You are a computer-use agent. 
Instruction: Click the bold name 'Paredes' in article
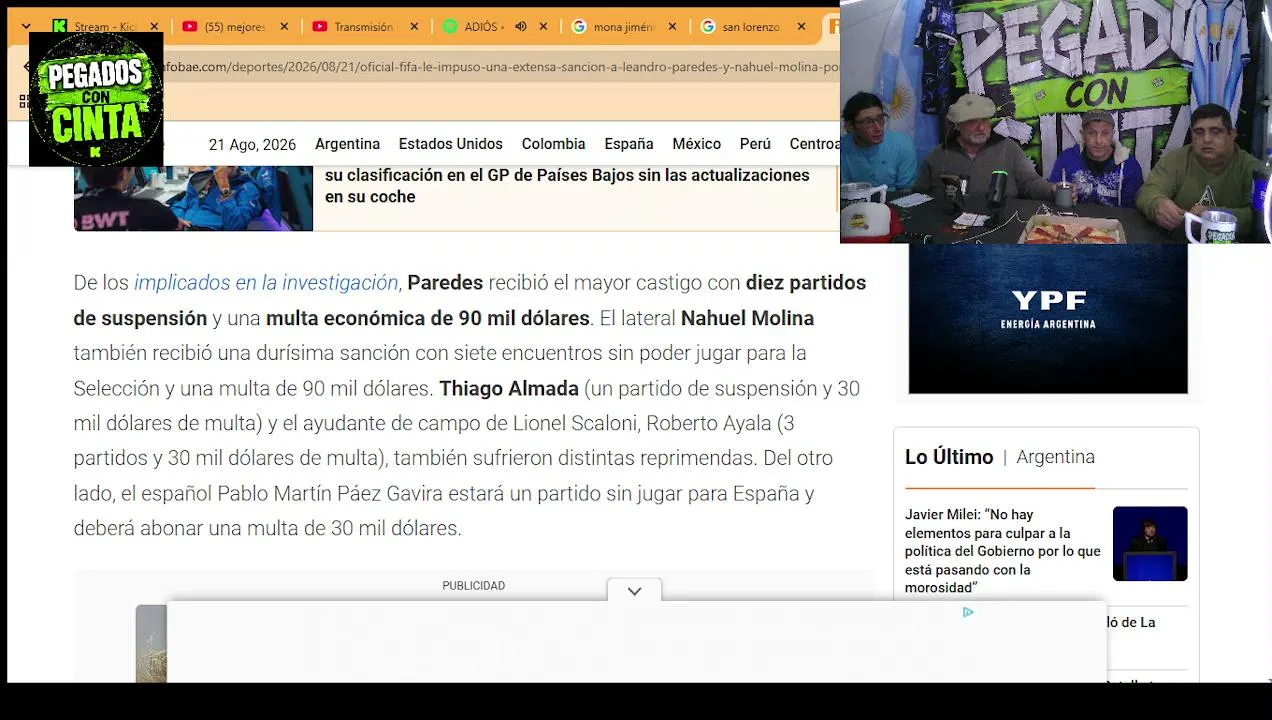coord(445,283)
